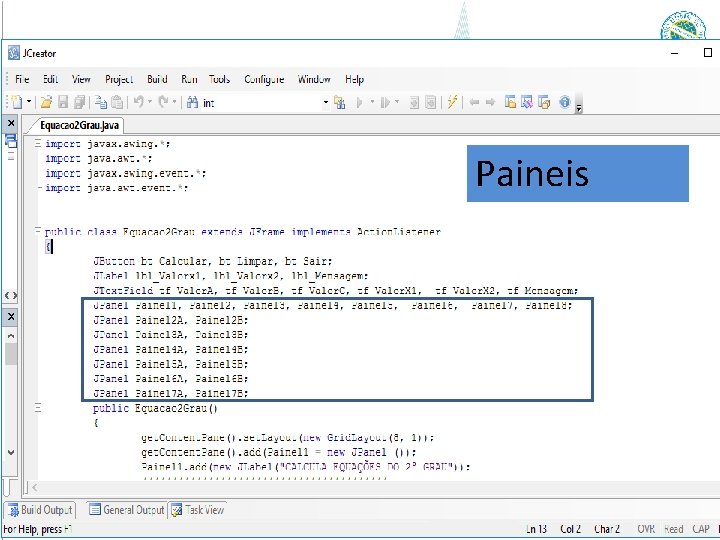Expand the Redo history dropdown
This screenshot has width=720, height=540.
pyautogui.click(x=174, y=102)
